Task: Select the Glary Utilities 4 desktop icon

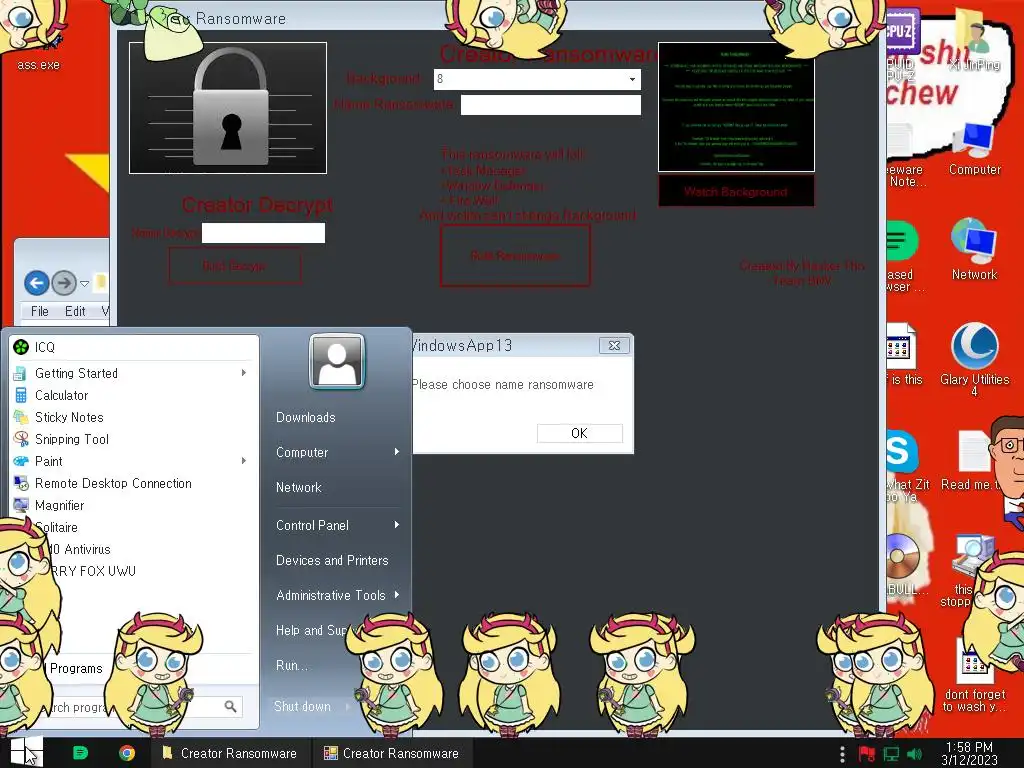Action: (x=974, y=359)
